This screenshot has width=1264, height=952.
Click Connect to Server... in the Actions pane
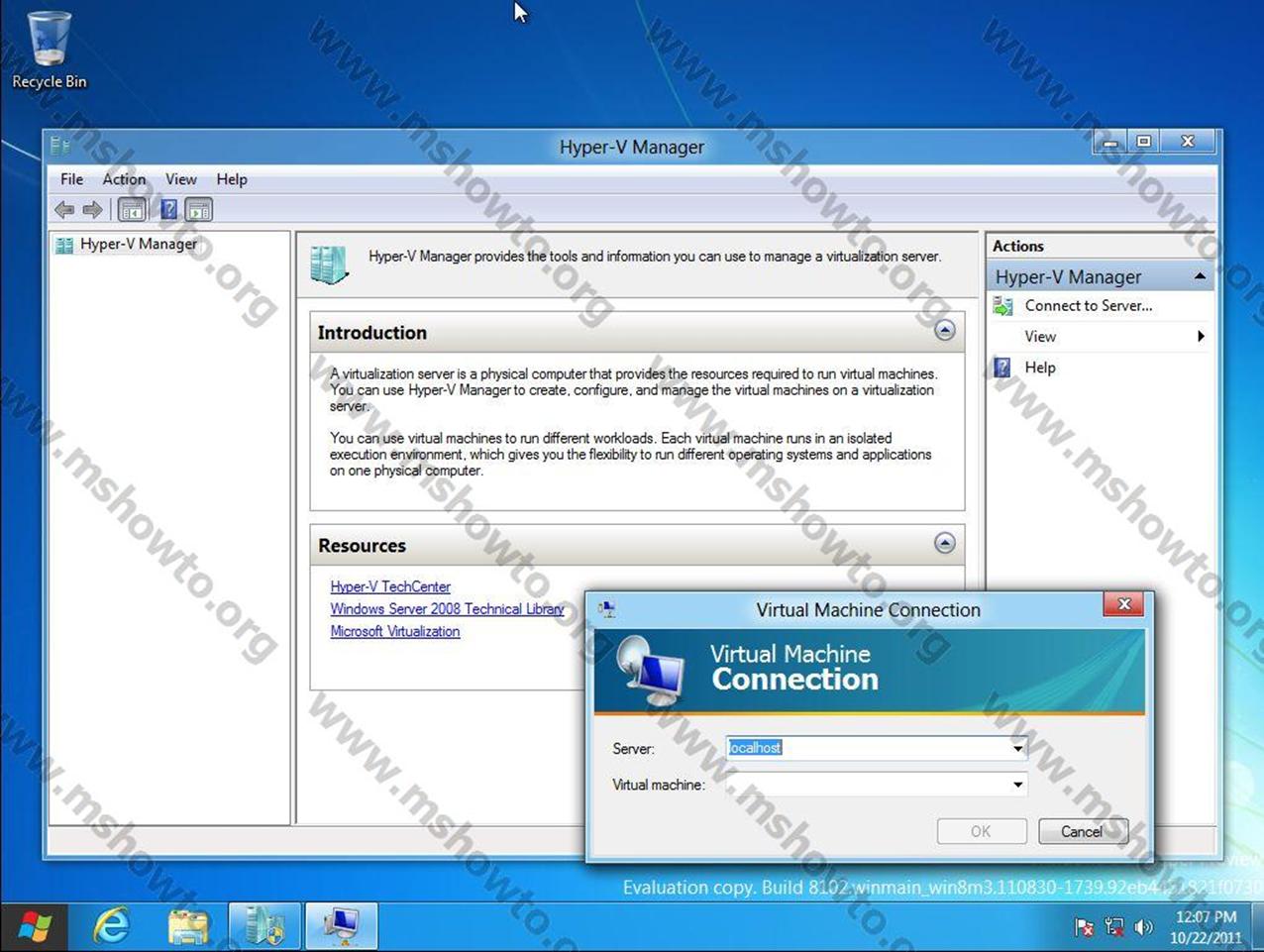[x=1089, y=306]
